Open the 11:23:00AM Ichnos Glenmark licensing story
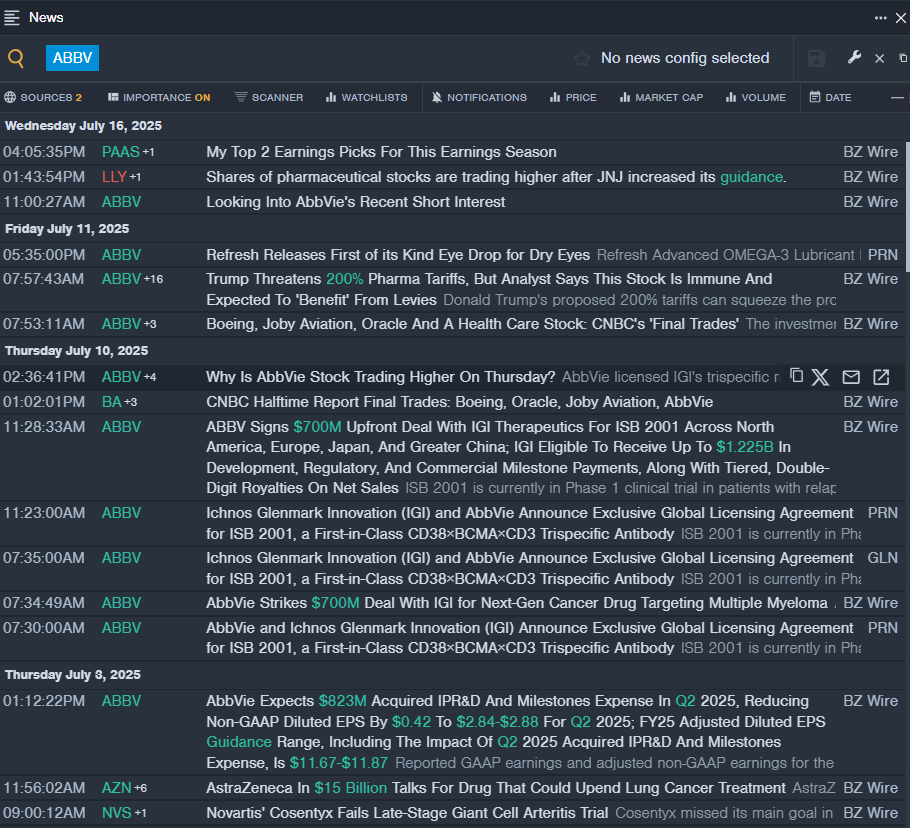The image size is (910, 828). click(530, 523)
